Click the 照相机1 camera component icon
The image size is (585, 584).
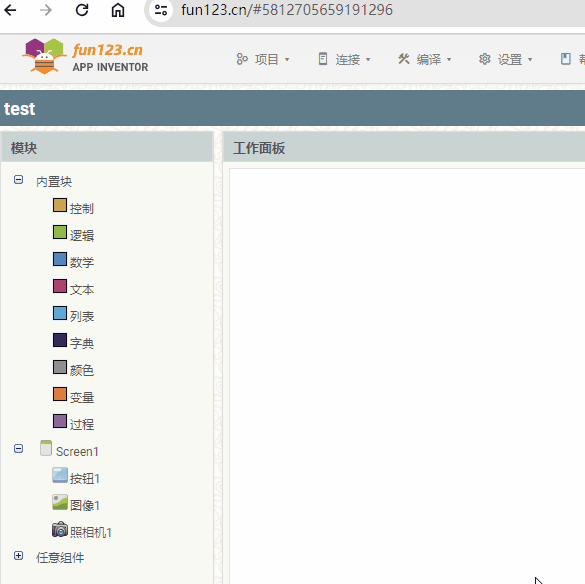(60, 529)
